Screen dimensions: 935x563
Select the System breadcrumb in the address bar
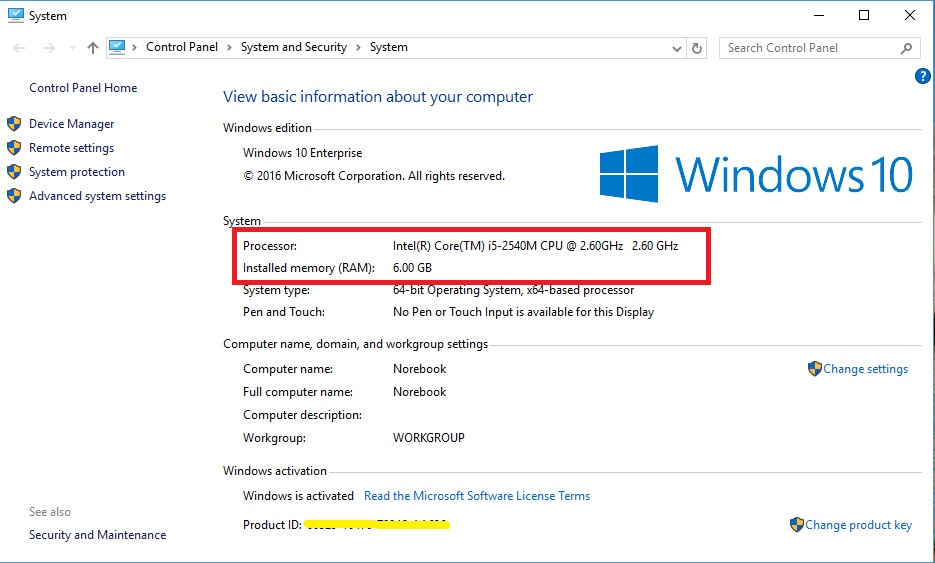(x=389, y=47)
